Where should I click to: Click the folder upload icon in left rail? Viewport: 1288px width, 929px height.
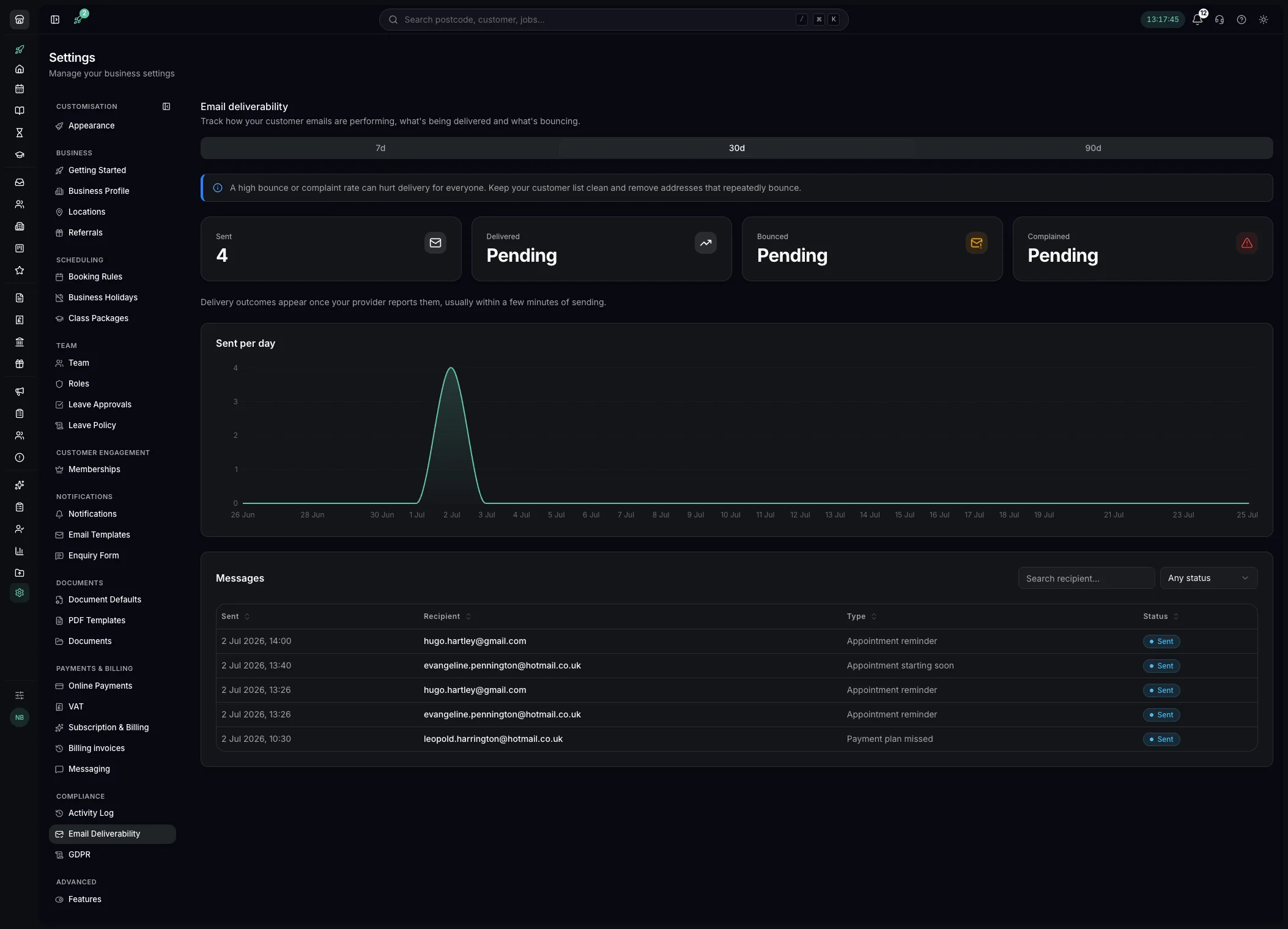pyautogui.click(x=20, y=573)
